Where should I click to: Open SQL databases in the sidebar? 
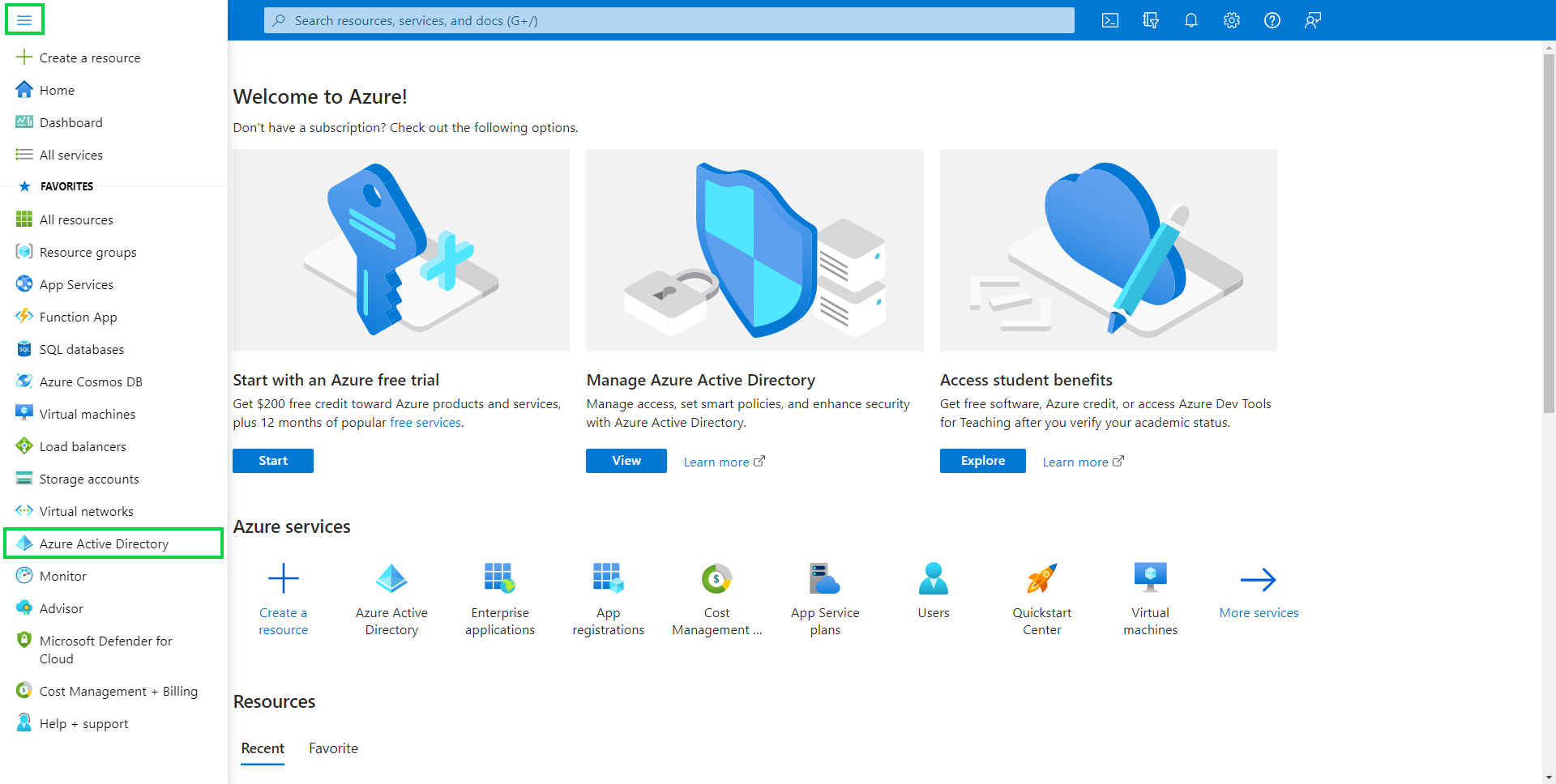[113, 349]
